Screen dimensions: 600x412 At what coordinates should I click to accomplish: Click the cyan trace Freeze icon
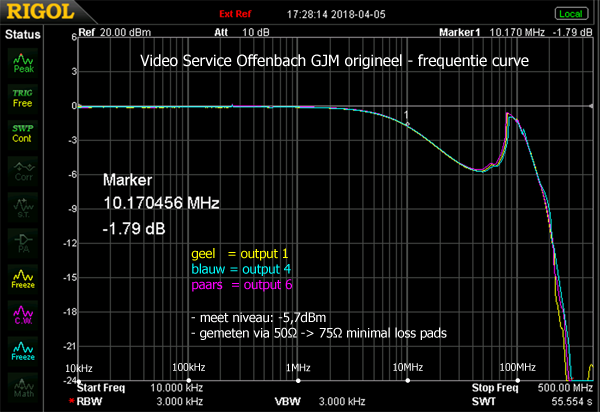coord(23,351)
